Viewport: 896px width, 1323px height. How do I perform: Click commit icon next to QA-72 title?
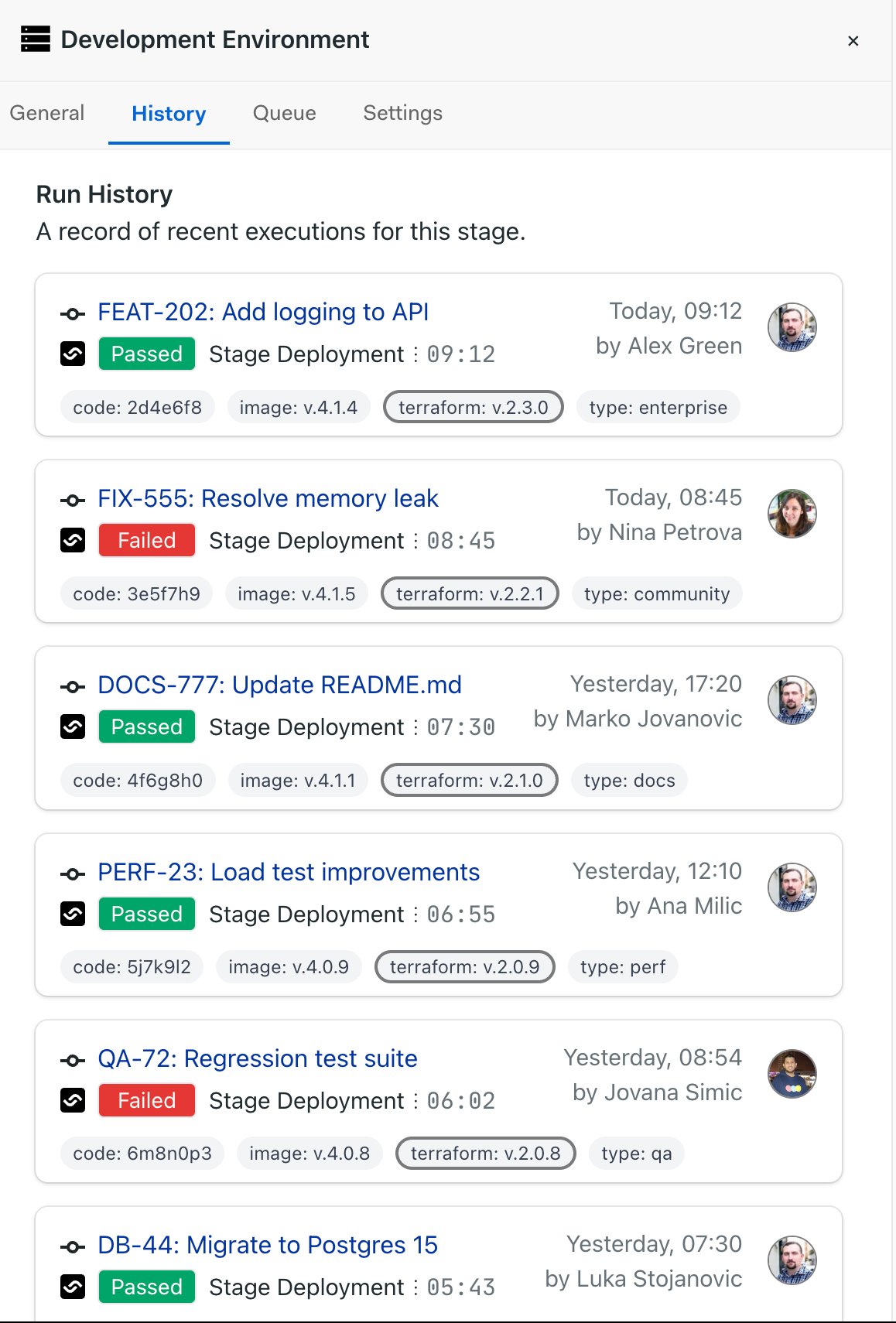(73, 1060)
